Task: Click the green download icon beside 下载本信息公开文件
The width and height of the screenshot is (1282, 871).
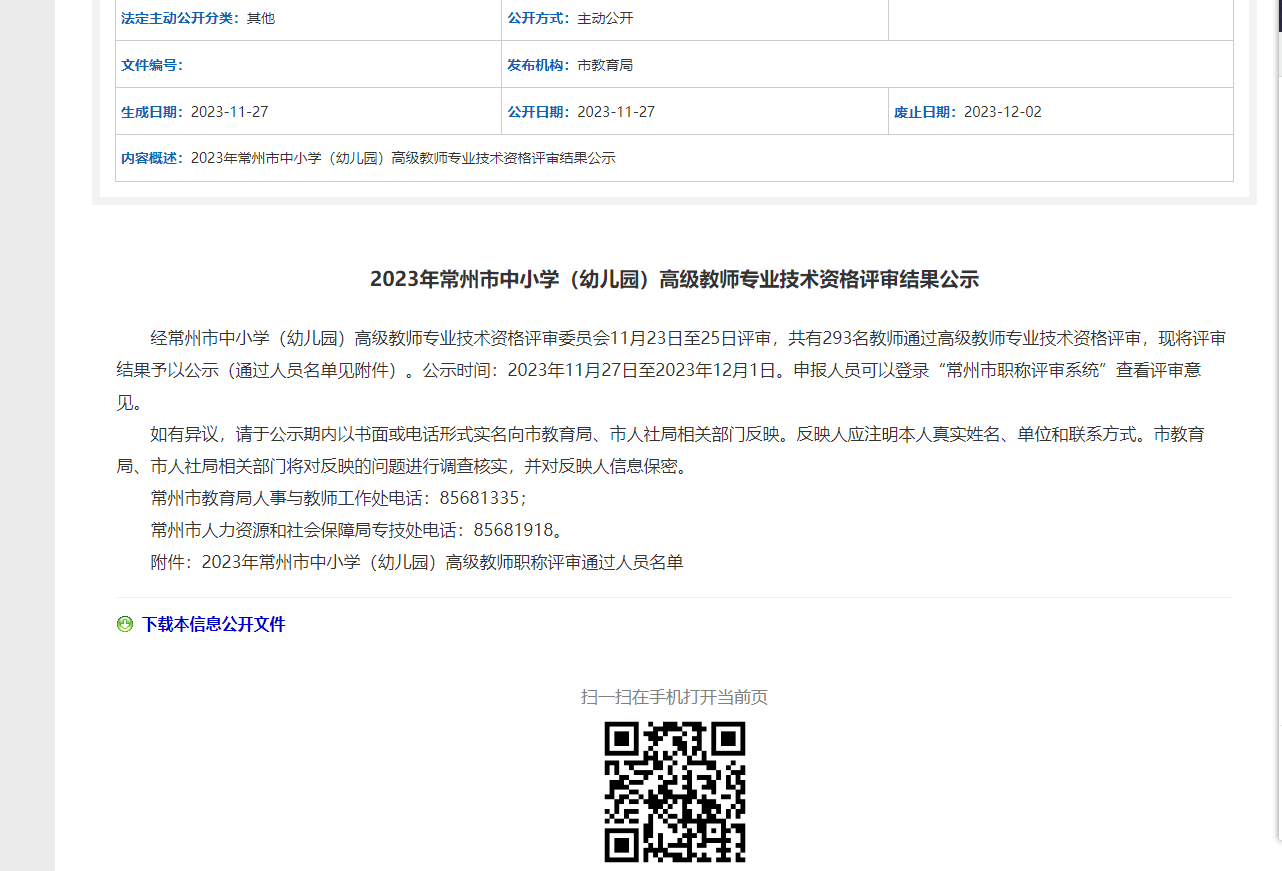Action: pos(125,624)
